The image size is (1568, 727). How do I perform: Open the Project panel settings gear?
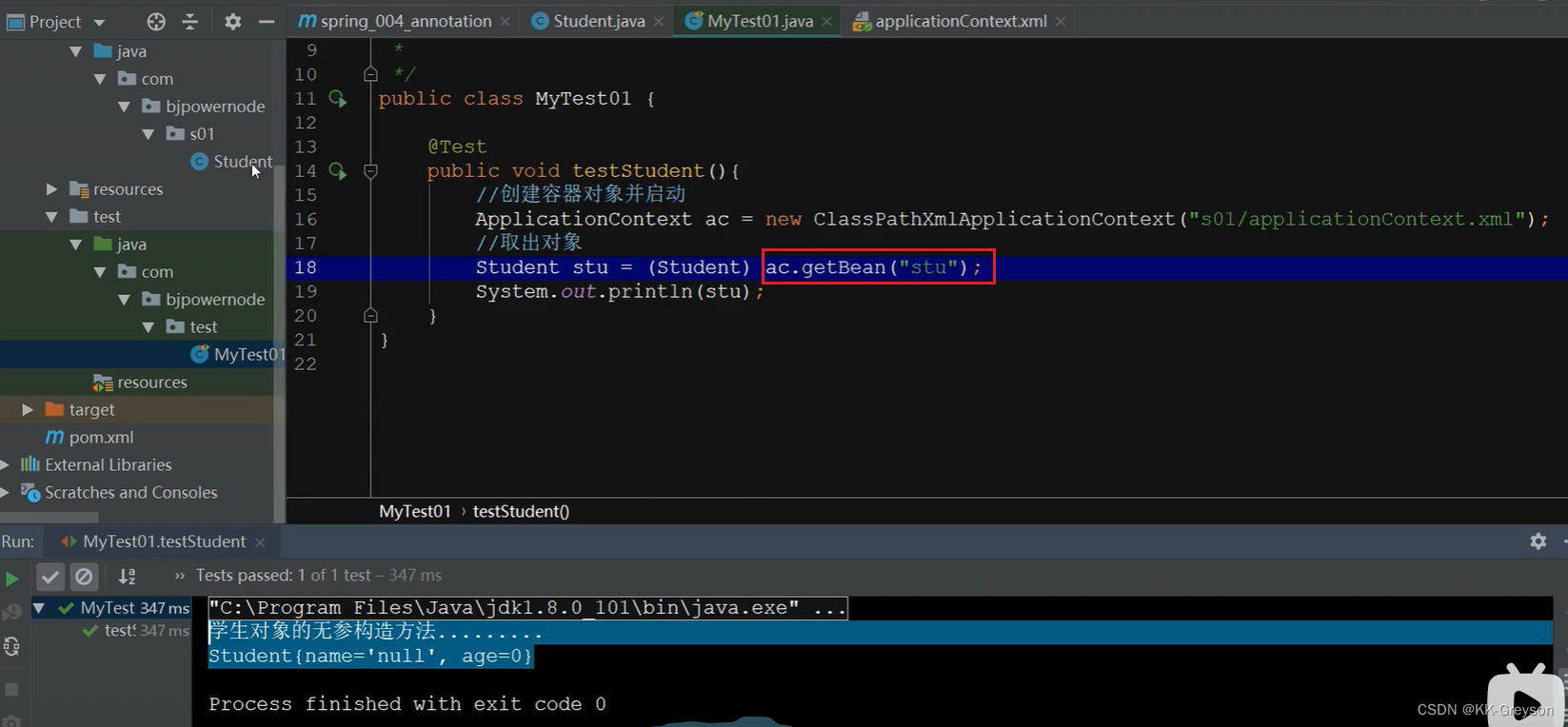tap(232, 21)
